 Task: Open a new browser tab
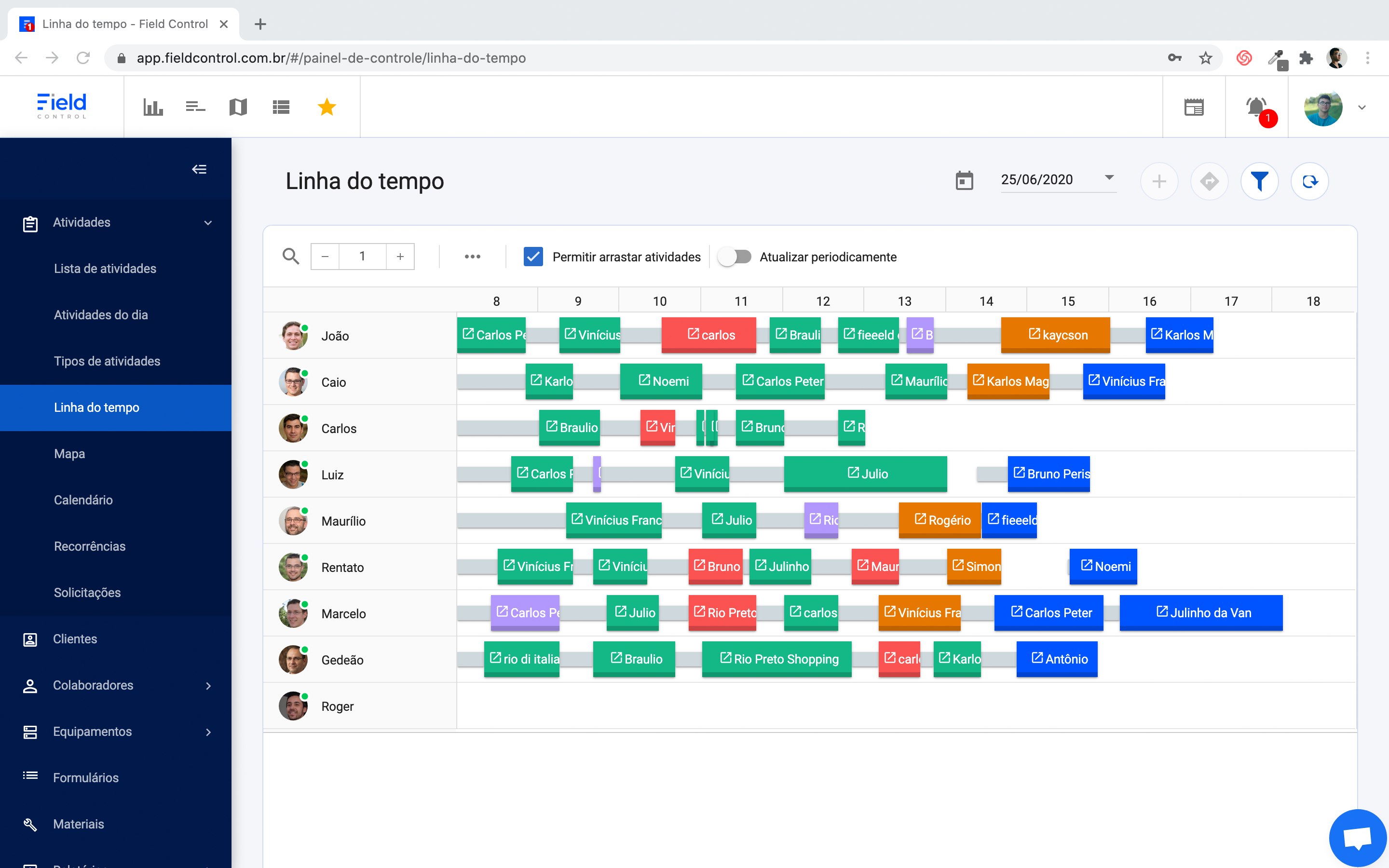(x=260, y=24)
